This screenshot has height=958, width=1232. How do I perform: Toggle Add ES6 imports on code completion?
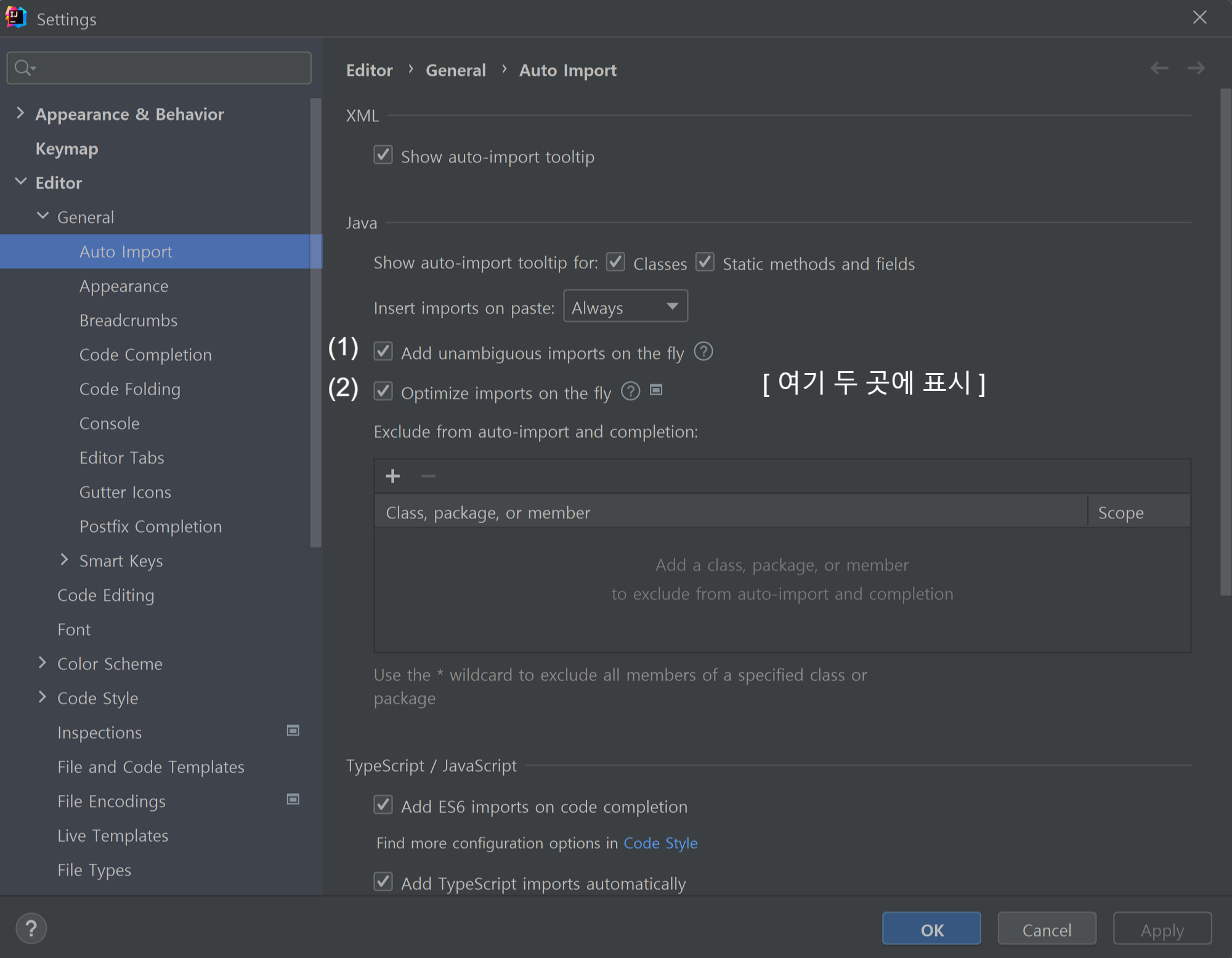tap(383, 805)
